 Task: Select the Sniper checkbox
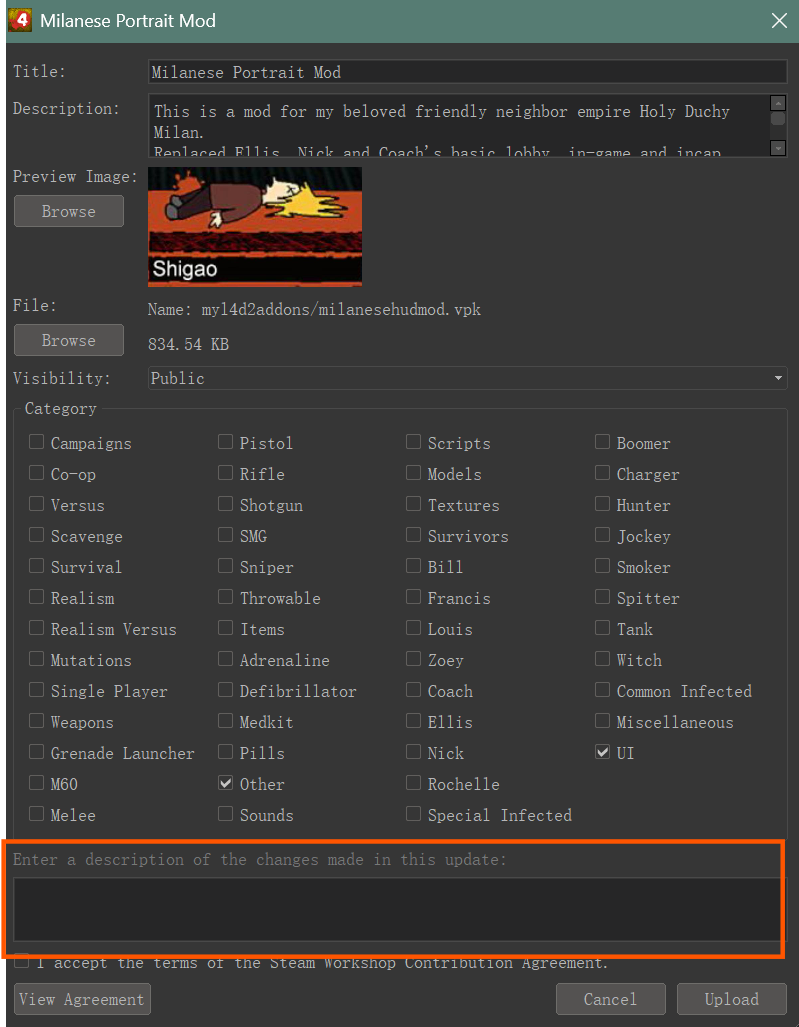click(225, 566)
